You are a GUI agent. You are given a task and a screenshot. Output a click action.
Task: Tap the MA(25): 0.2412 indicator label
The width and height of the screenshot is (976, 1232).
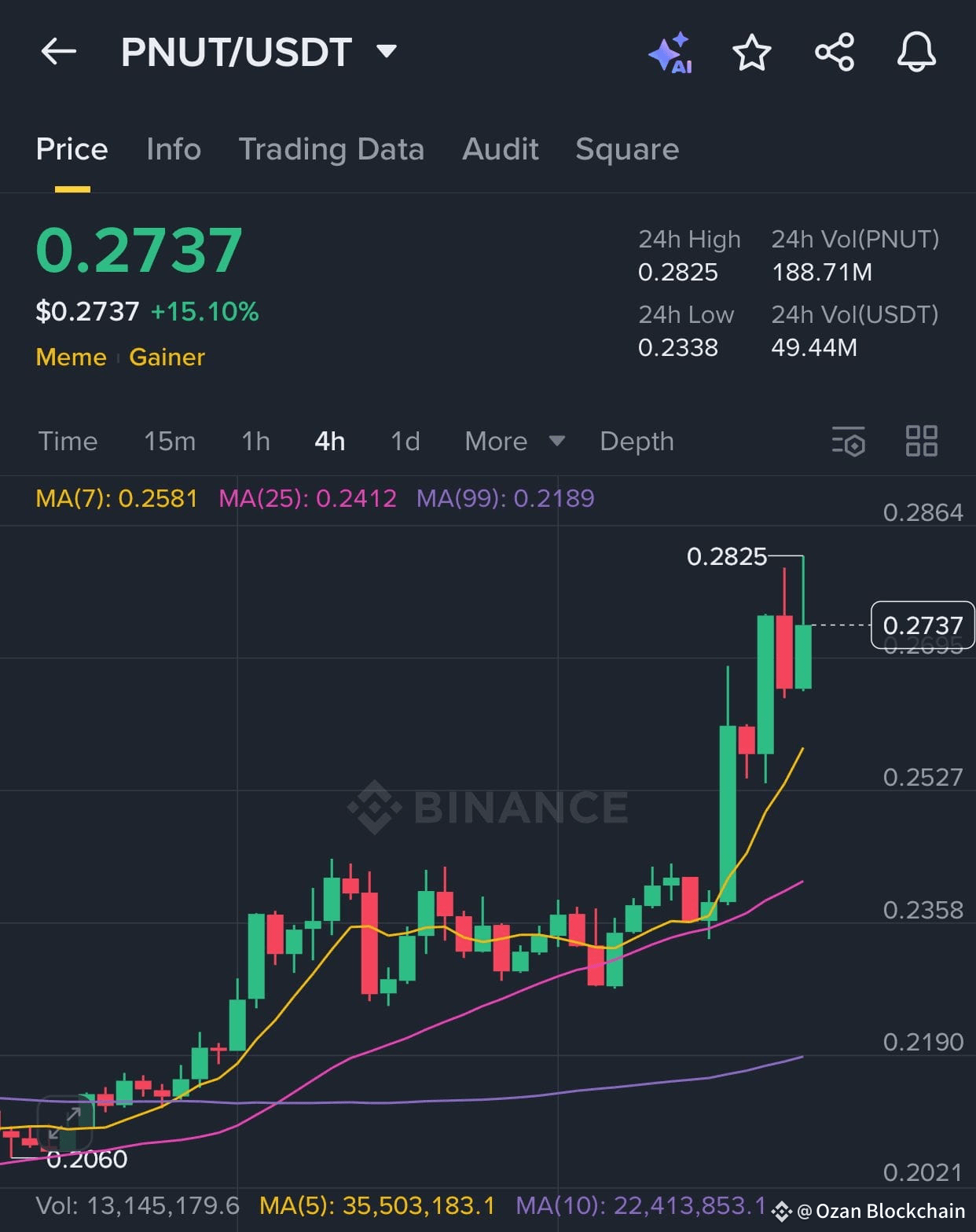tap(307, 498)
